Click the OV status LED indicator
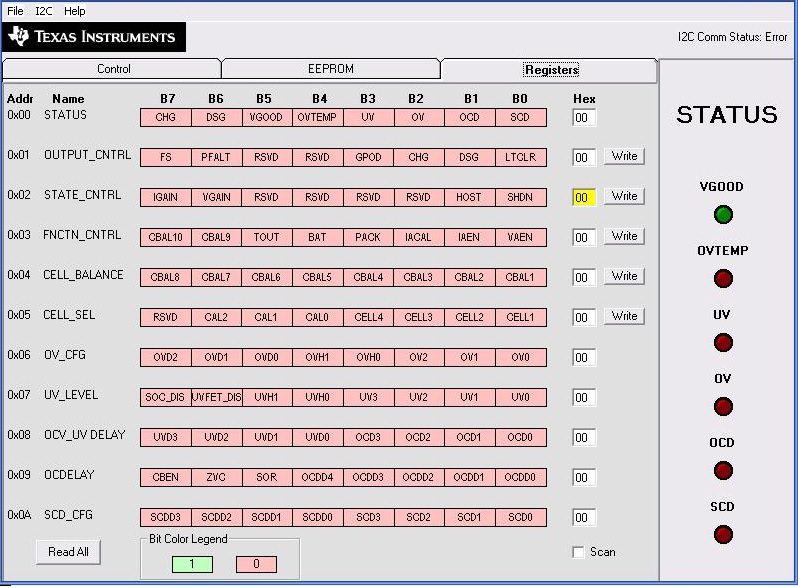Viewport: 798px width, 588px height. click(x=723, y=406)
